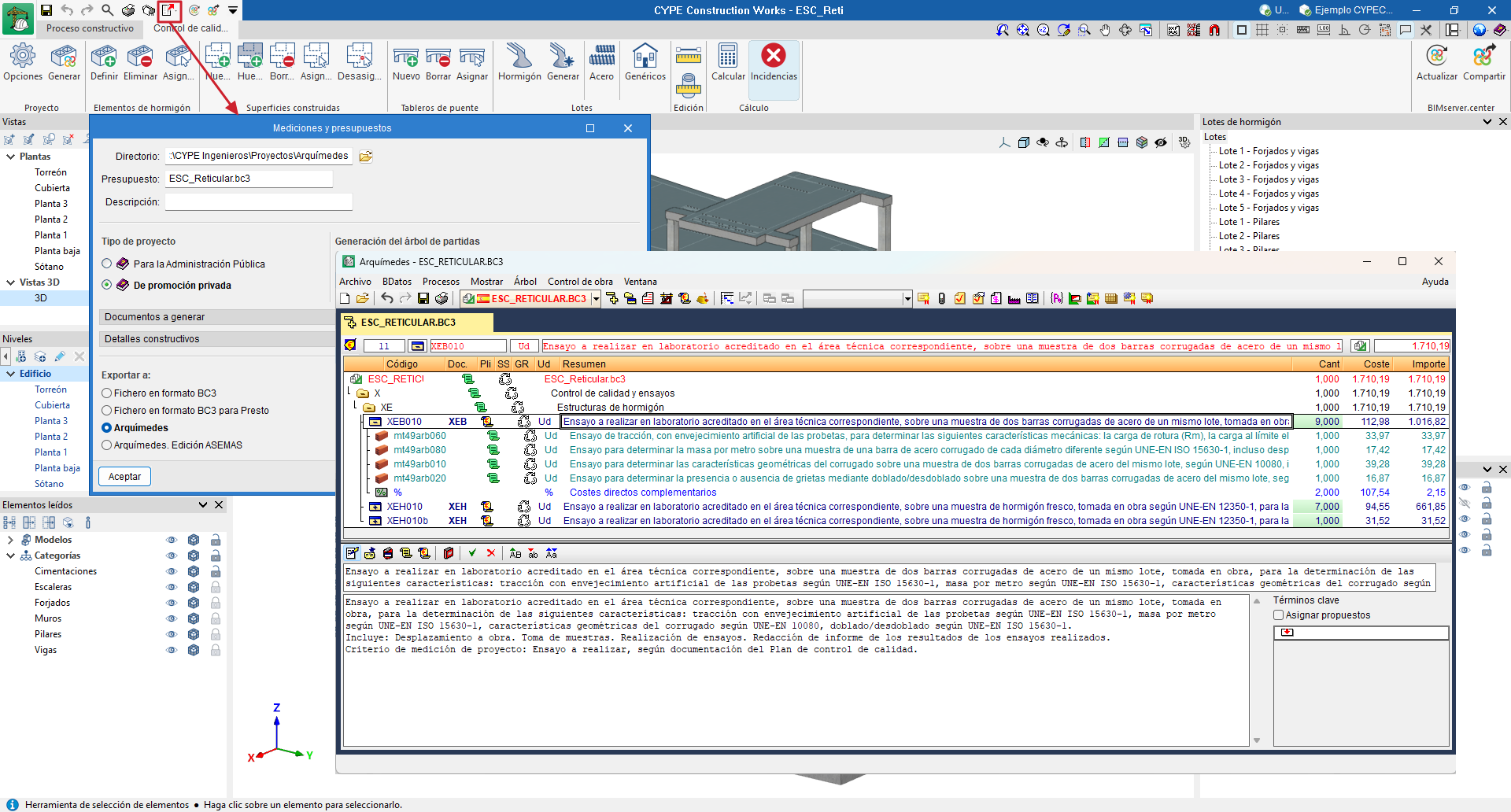Collapse the Categorías tree node
The height and width of the screenshot is (812, 1511).
click(10, 555)
